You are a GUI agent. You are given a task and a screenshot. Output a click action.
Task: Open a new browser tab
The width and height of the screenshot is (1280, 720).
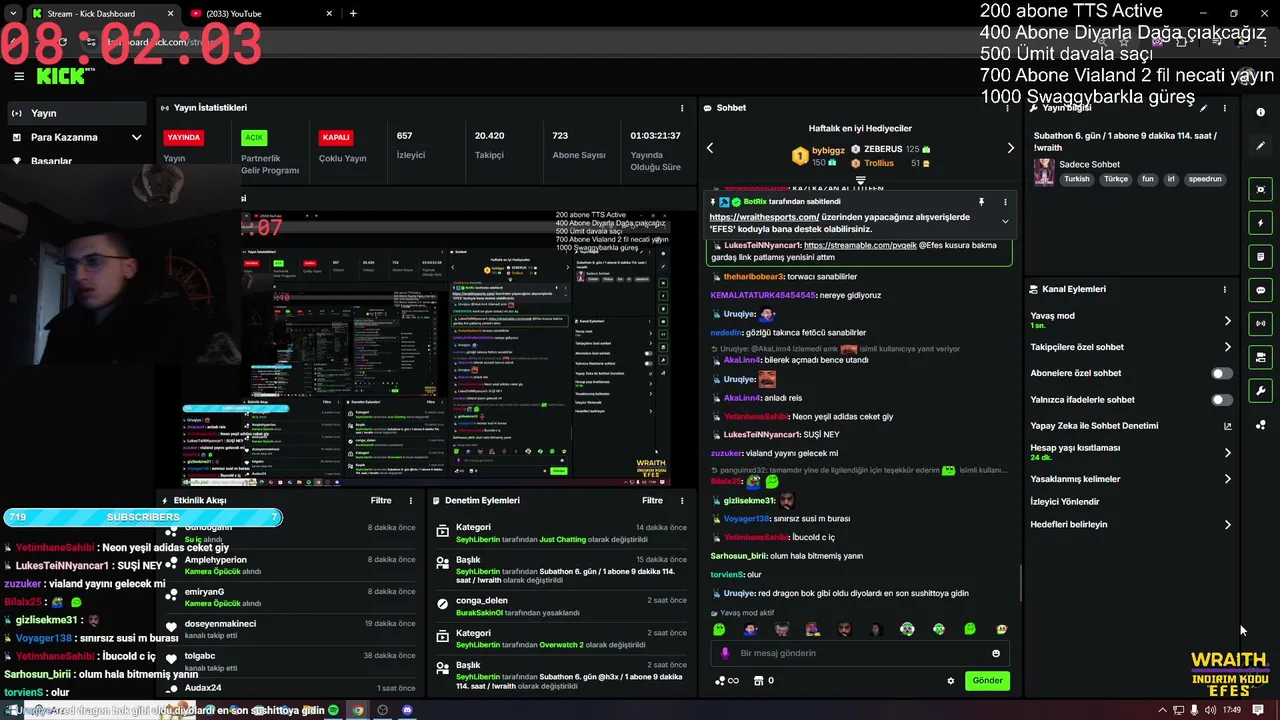[x=353, y=13]
